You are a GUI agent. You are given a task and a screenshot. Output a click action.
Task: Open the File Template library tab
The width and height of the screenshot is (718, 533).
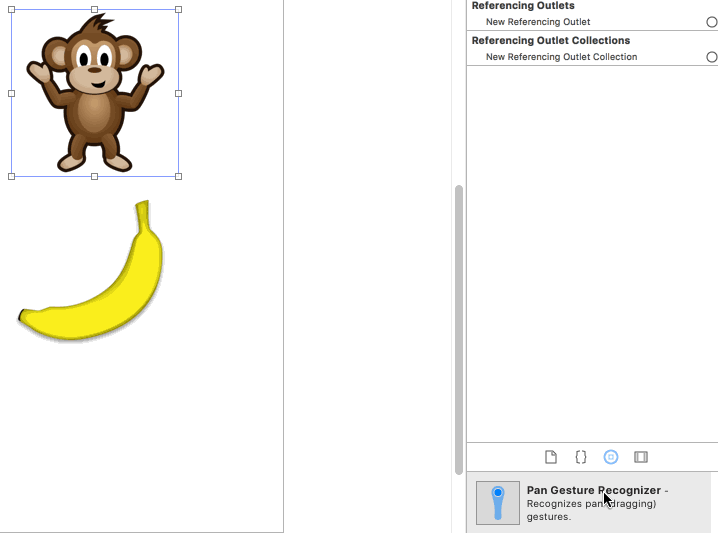coord(550,457)
